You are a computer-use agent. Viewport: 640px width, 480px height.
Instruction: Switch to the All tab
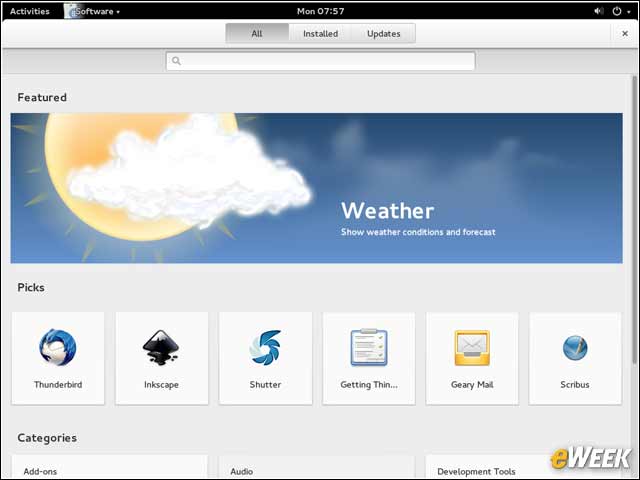click(257, 33)
